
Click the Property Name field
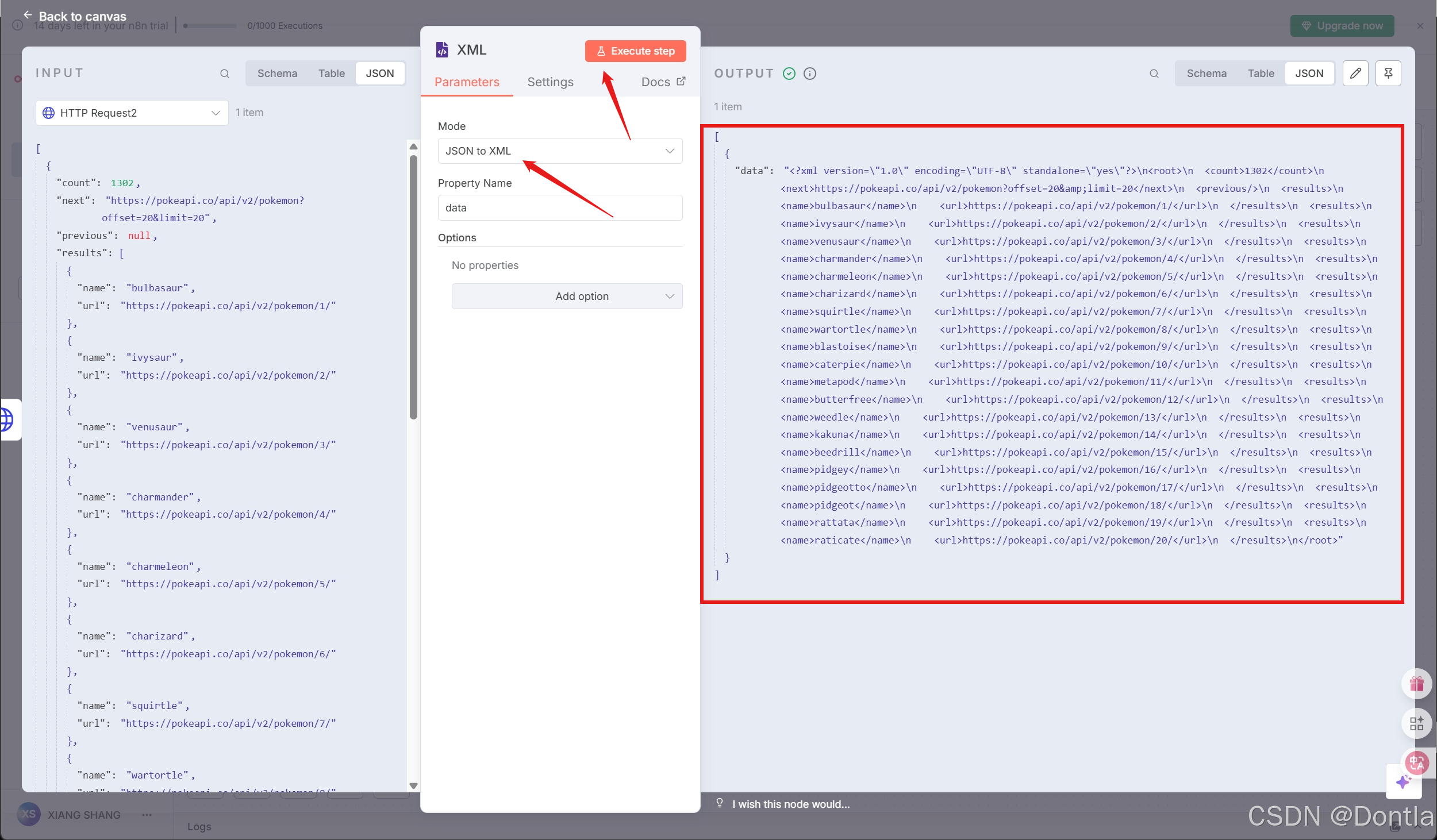(560, 208)
